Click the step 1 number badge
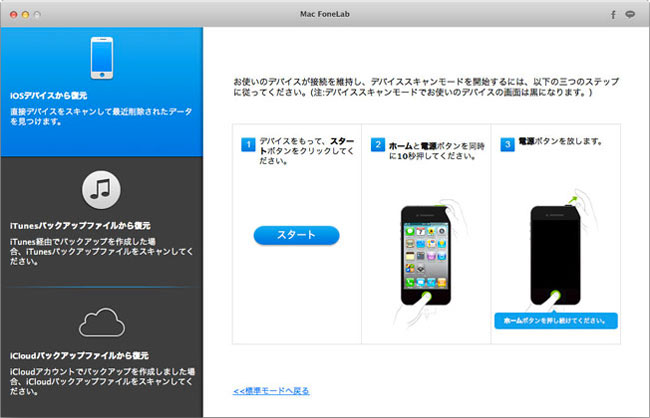Image resolution: width=650 pixels, height=418 pixels. click(248, 145)
